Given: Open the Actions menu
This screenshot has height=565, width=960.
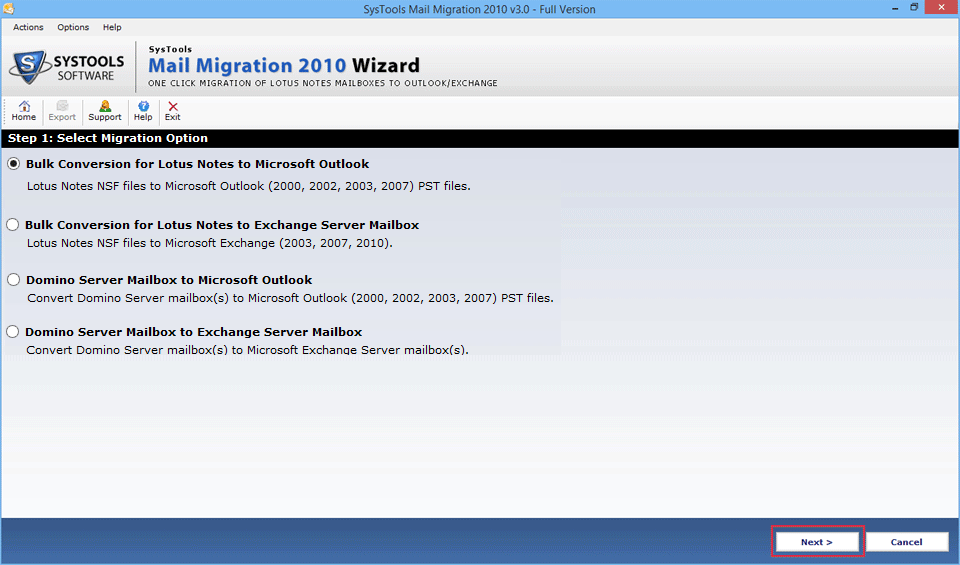Looking at the screenshot, I should [28, 27].
